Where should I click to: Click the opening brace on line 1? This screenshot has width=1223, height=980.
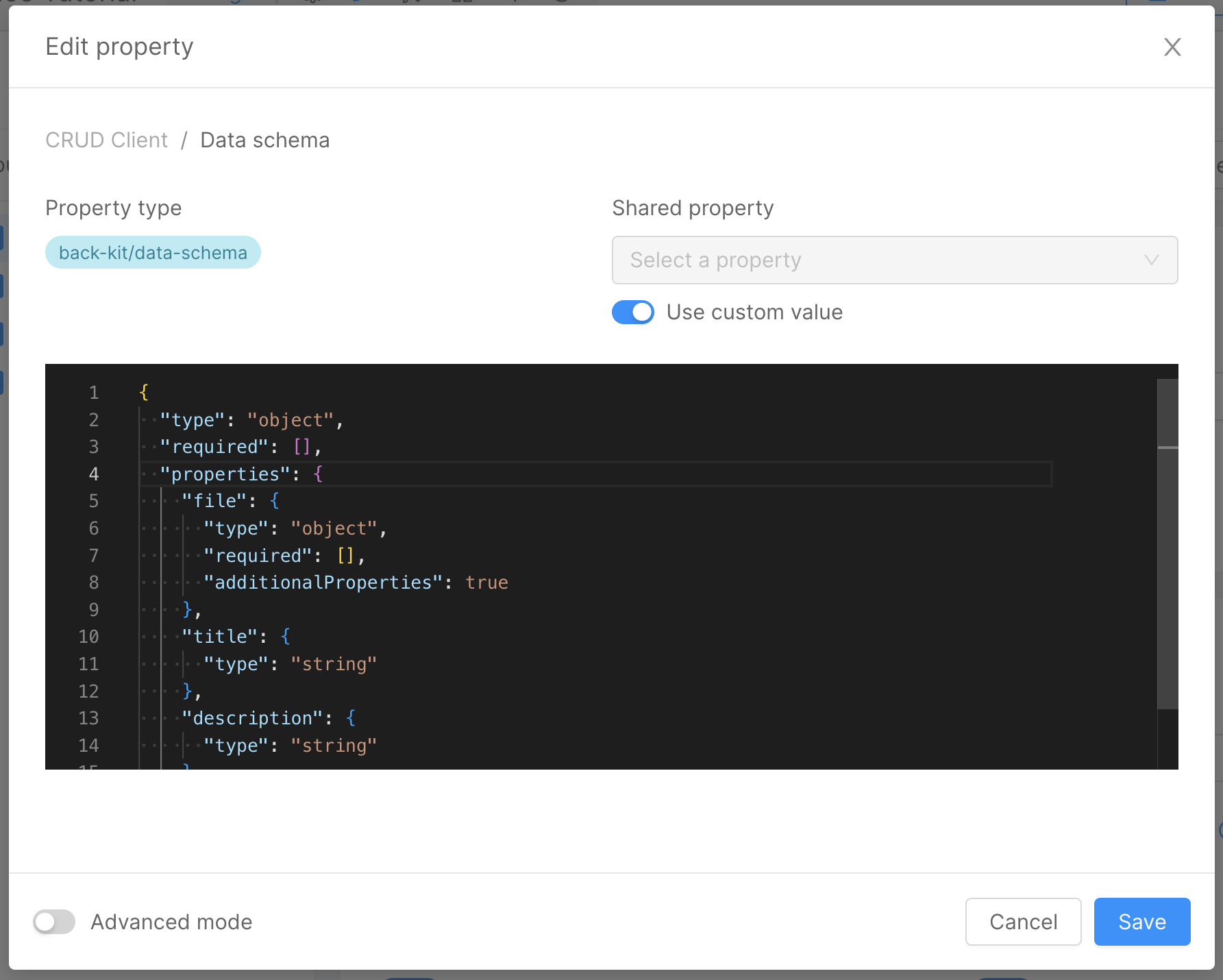144,393
